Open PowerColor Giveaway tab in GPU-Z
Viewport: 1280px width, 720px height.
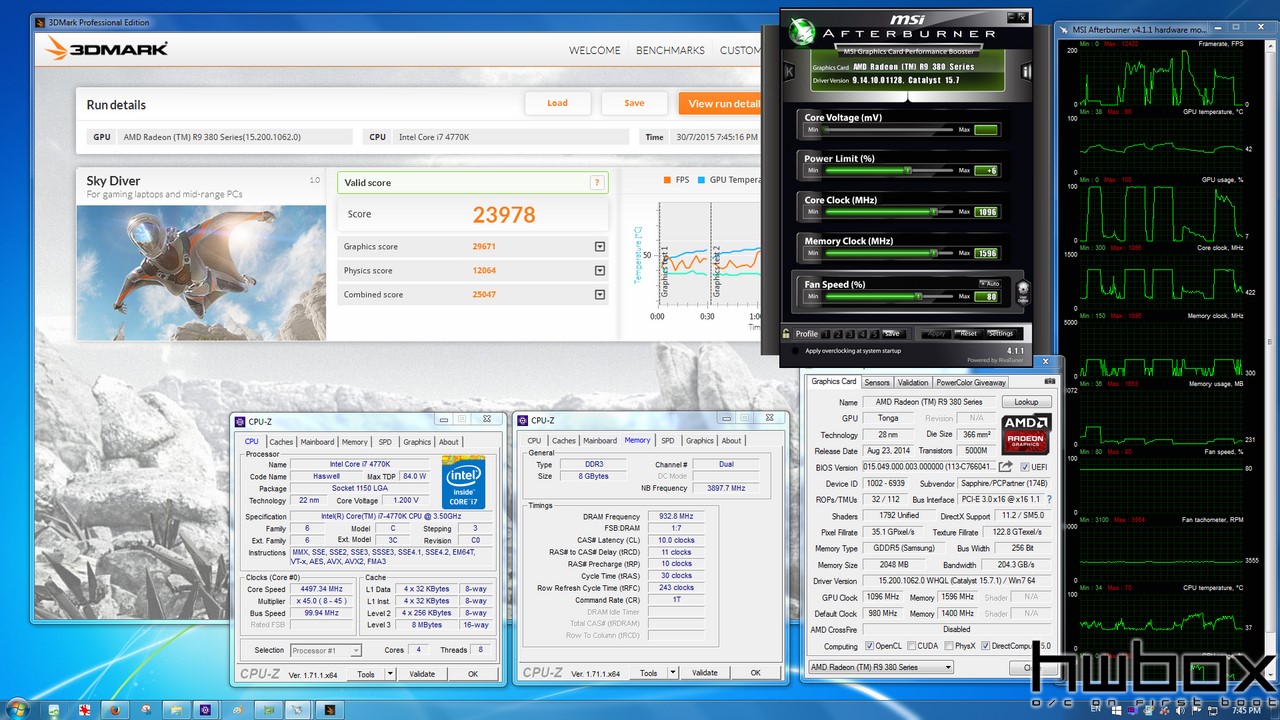(971, 382)
